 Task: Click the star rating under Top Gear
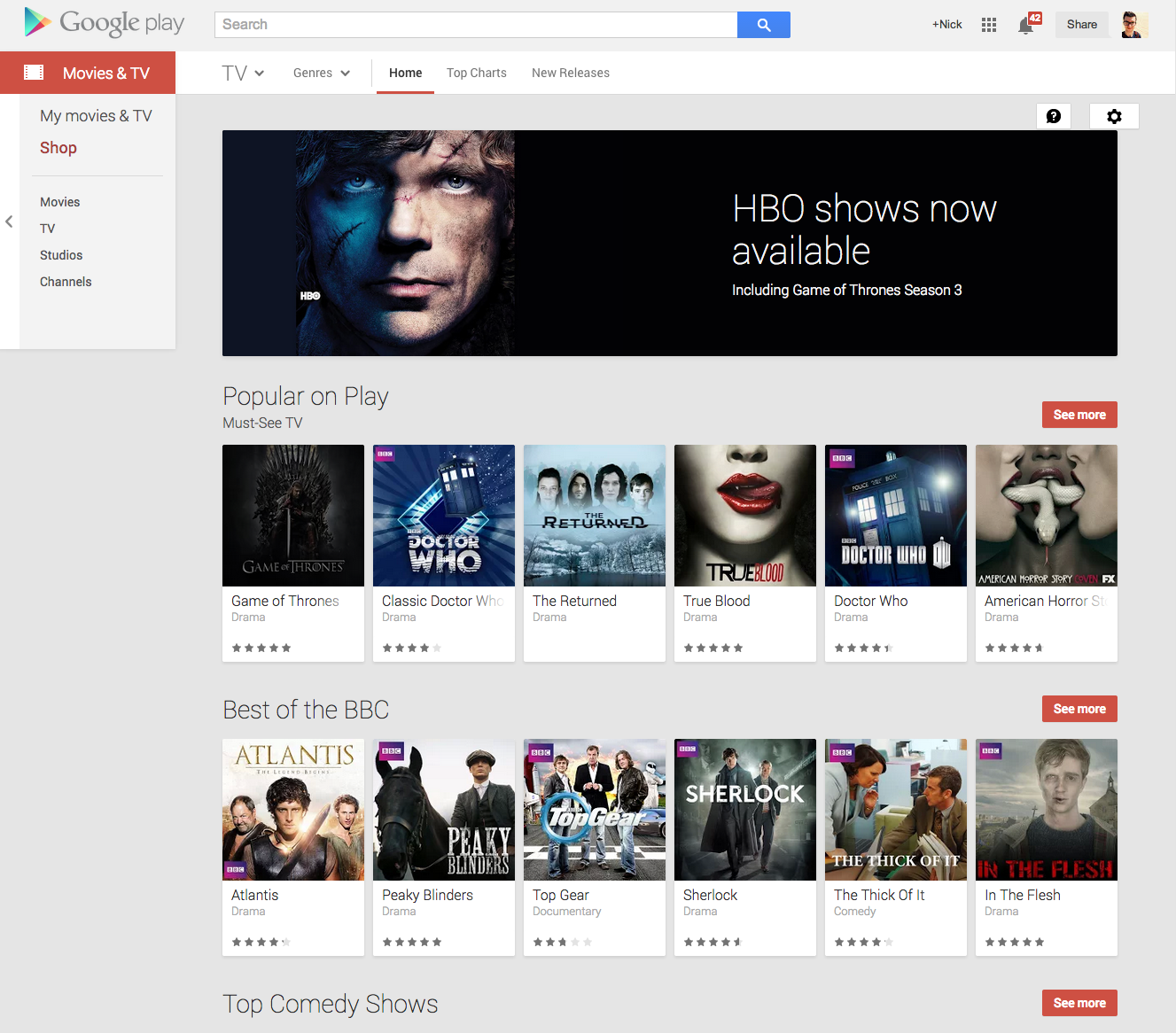click(x=563, y=942)
